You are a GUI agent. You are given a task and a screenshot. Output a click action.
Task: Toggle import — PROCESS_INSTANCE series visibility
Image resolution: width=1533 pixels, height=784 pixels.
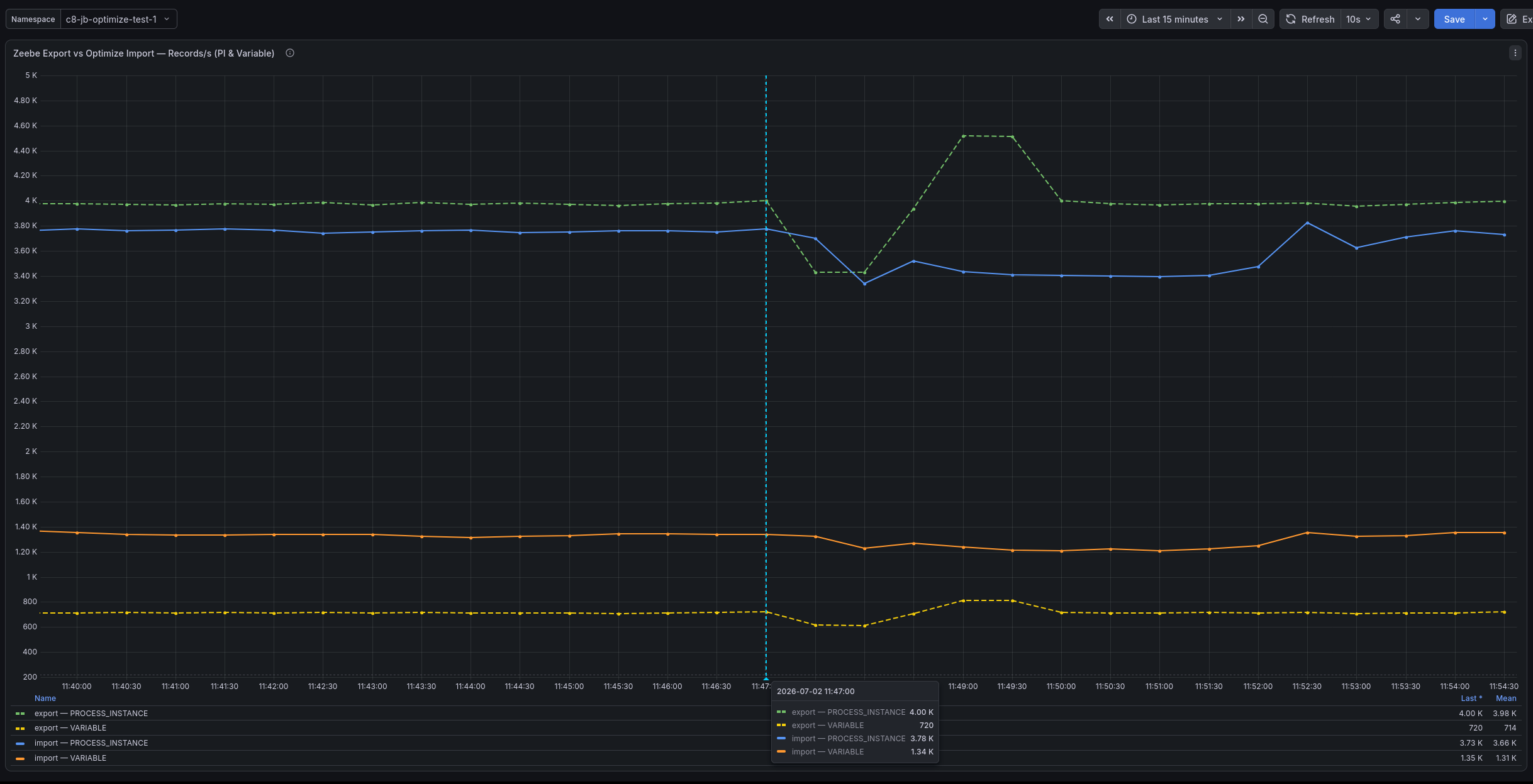point(91,743)
